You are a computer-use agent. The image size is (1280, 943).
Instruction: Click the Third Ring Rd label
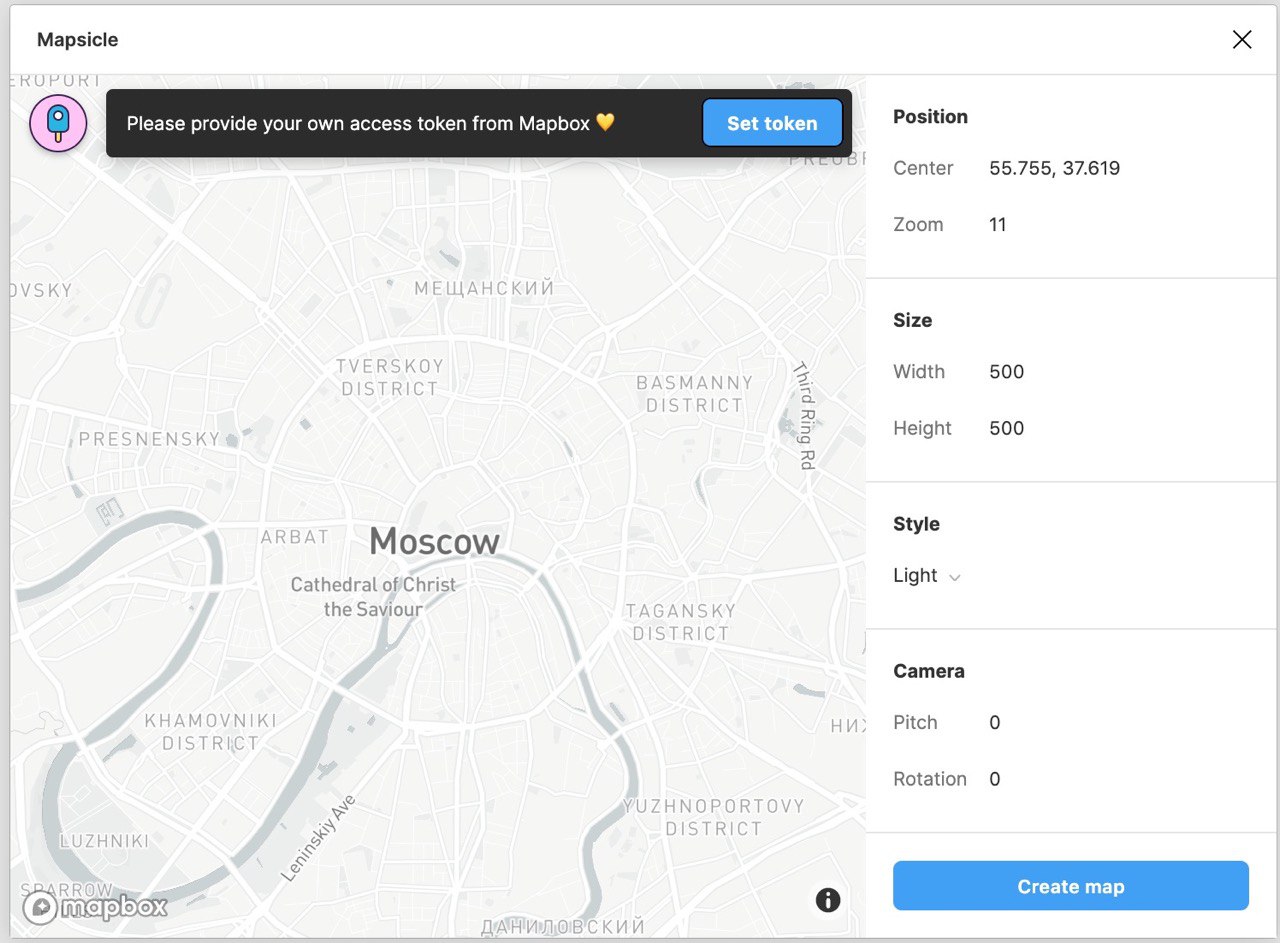pos(805,415)
